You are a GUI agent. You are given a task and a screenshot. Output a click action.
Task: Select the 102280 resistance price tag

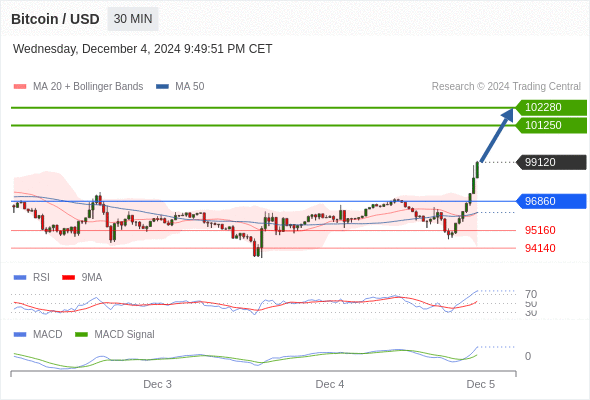(551, 108)
